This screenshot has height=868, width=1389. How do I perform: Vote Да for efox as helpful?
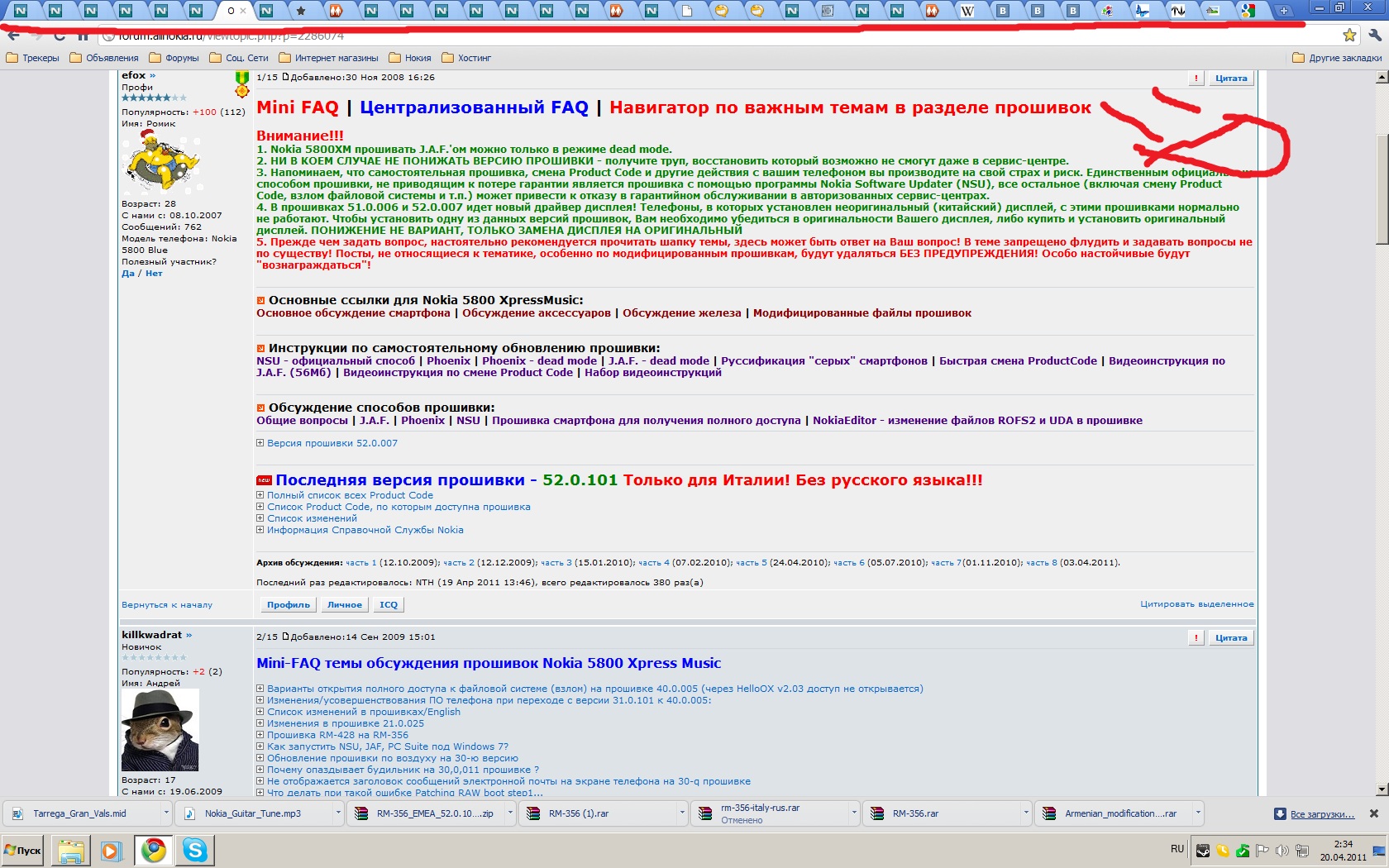127,274
